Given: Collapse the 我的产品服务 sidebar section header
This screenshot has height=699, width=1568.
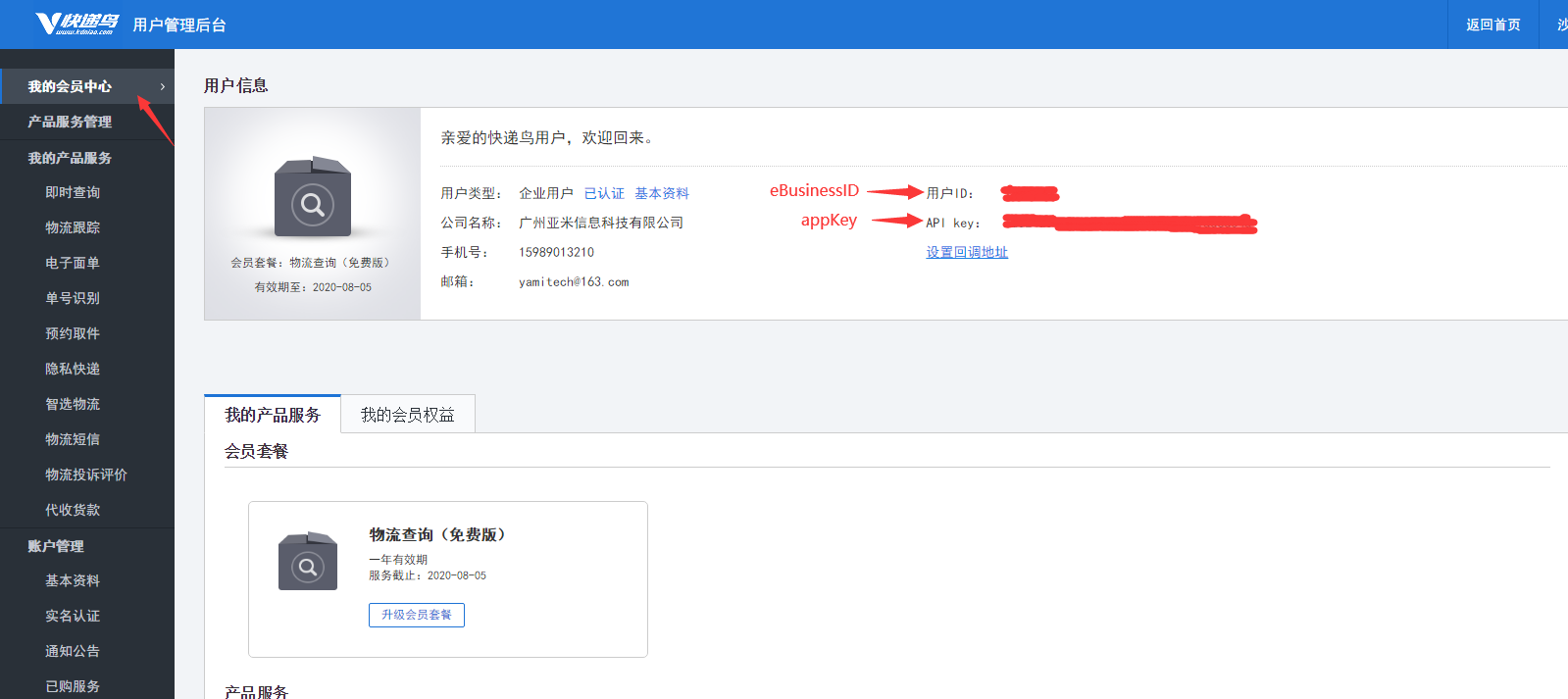Looking at the screenshot, I should pyautogui.click(x=70, y=158).
